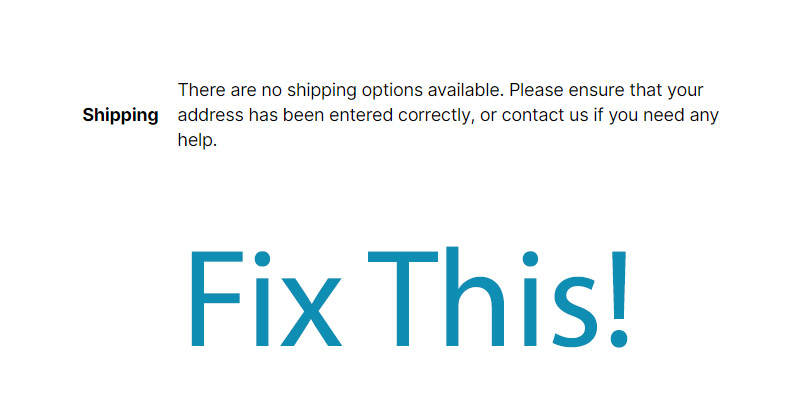800x400 pixels.
Task: Click the letter 's' in This
Action: tap(574, 312)
